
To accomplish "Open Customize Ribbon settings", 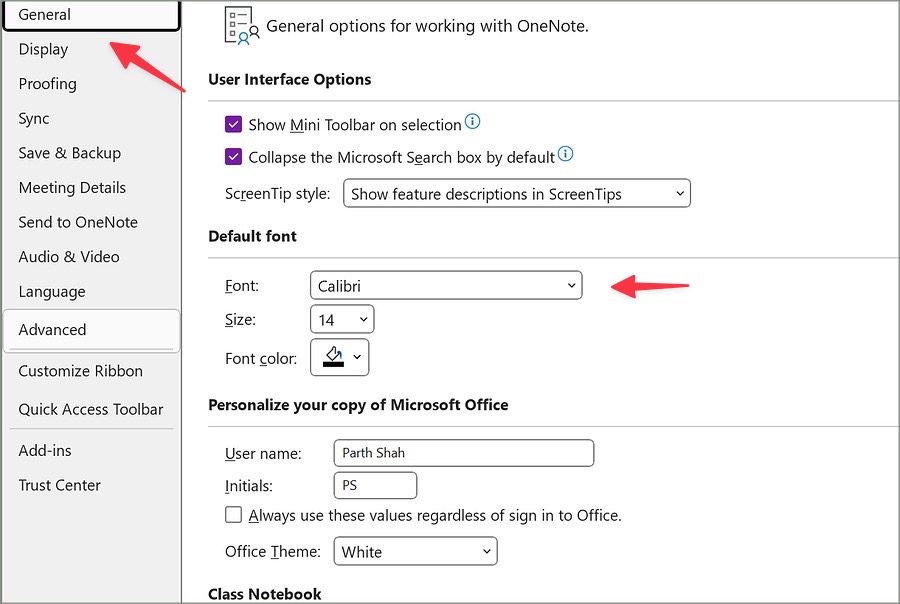I will point(80,371).
